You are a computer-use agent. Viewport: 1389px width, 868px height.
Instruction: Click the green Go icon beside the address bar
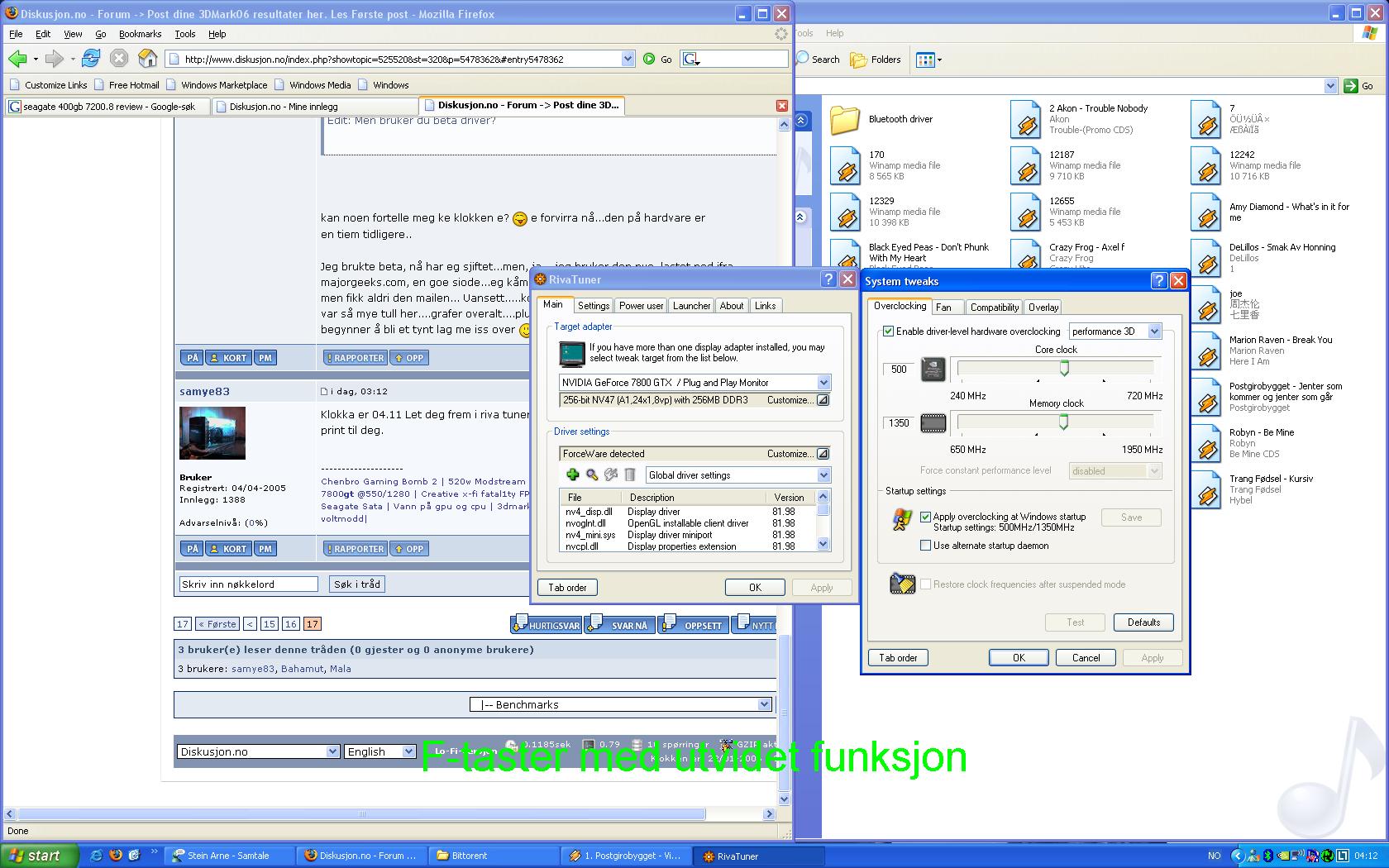click(x=649, y=59)
